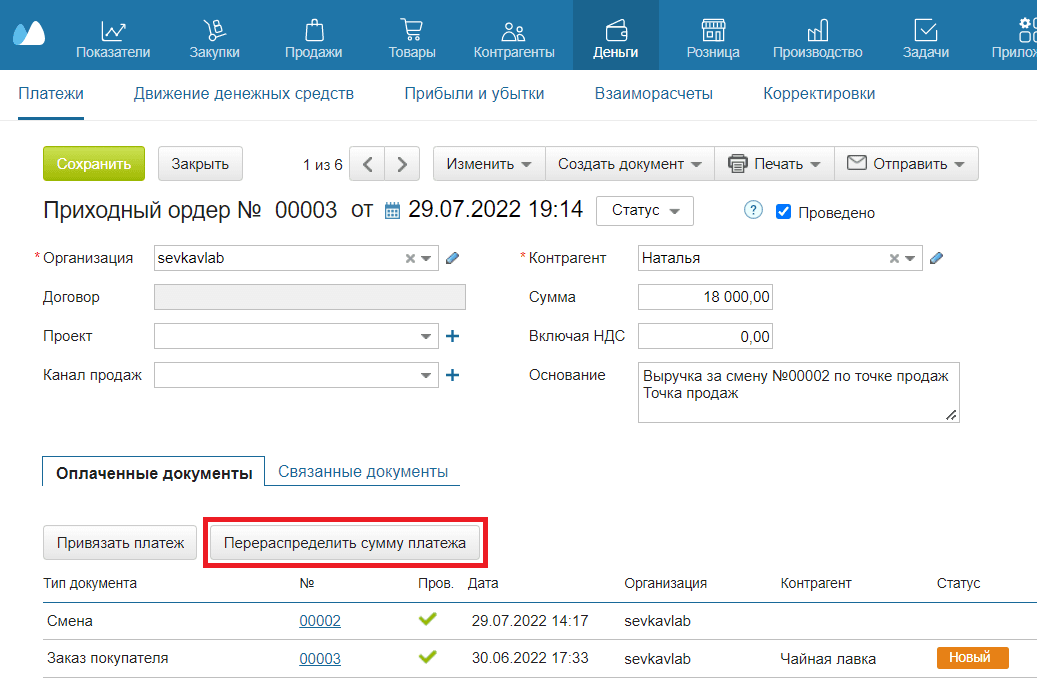
Task: Open document link 00003 for Заказ покупателя
Action: pos(320,658)
